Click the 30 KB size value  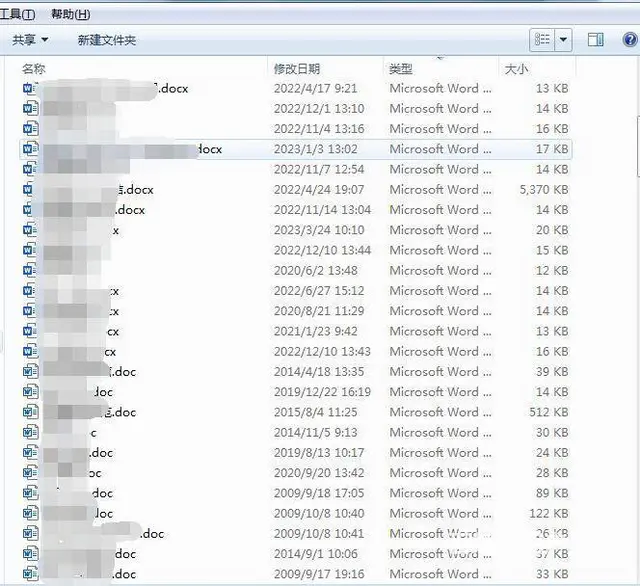pos(552,433)
